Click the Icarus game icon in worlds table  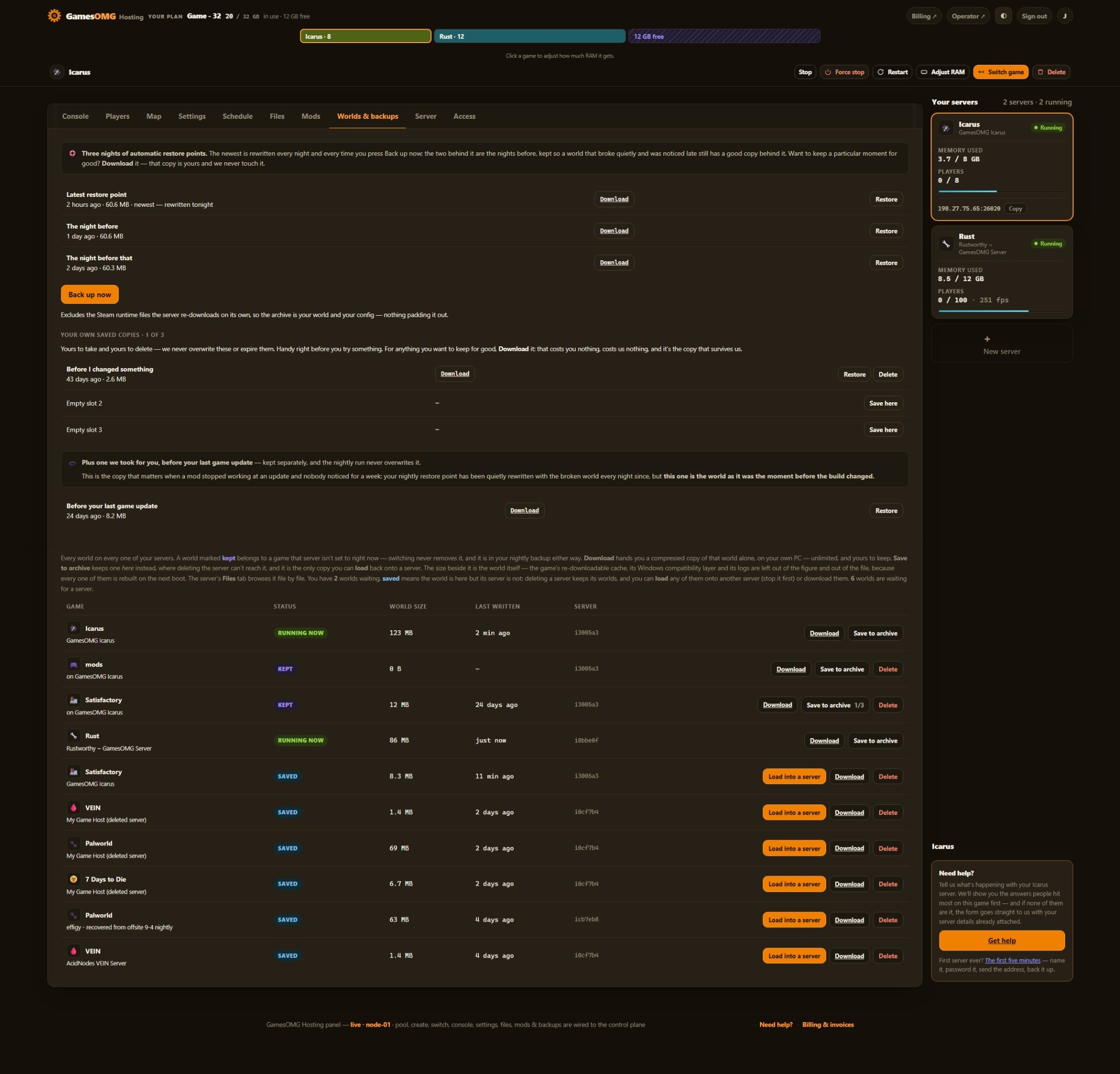73,628
